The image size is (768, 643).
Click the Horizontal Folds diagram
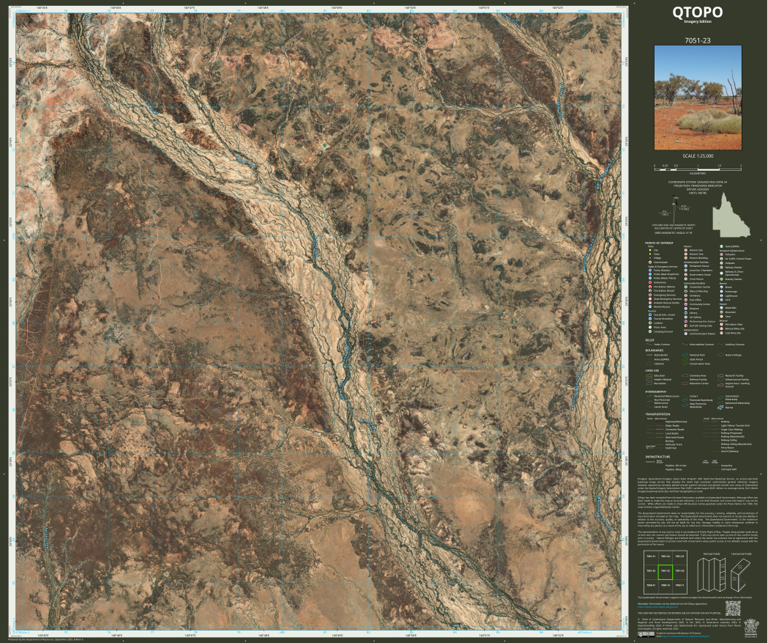tap(740, 575)
